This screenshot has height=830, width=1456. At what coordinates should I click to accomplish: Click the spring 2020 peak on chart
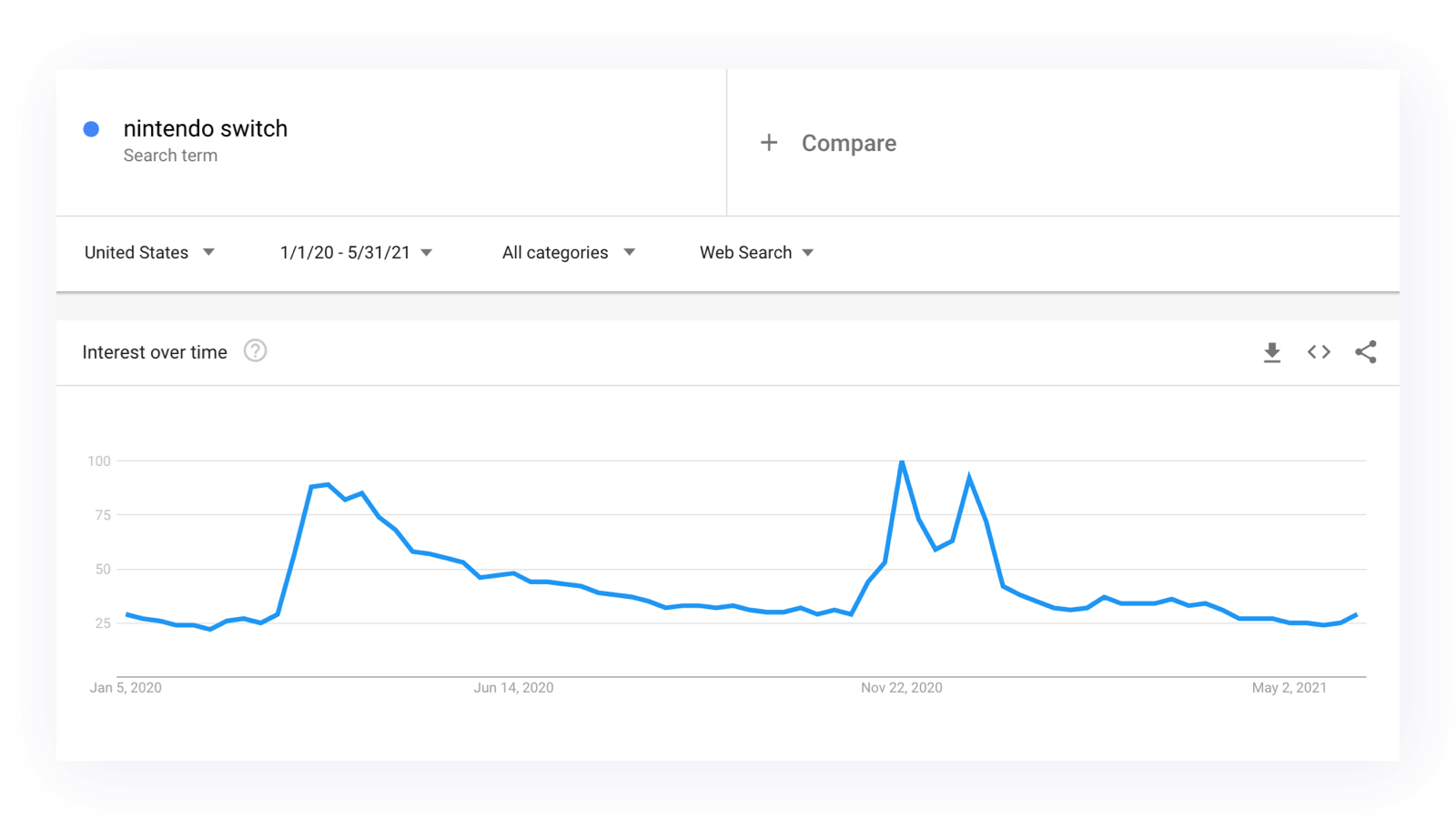pyautogui.click(x=328, y=485)
